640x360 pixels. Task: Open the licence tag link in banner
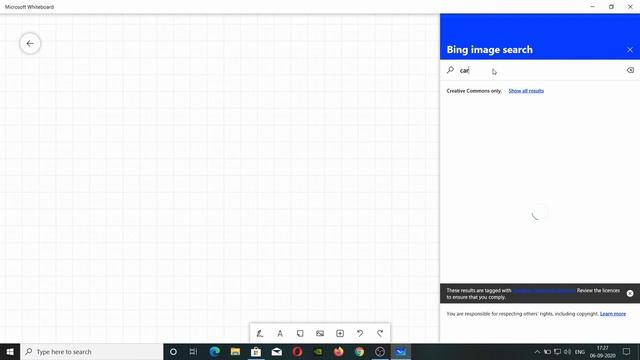[x=544, y=291]
